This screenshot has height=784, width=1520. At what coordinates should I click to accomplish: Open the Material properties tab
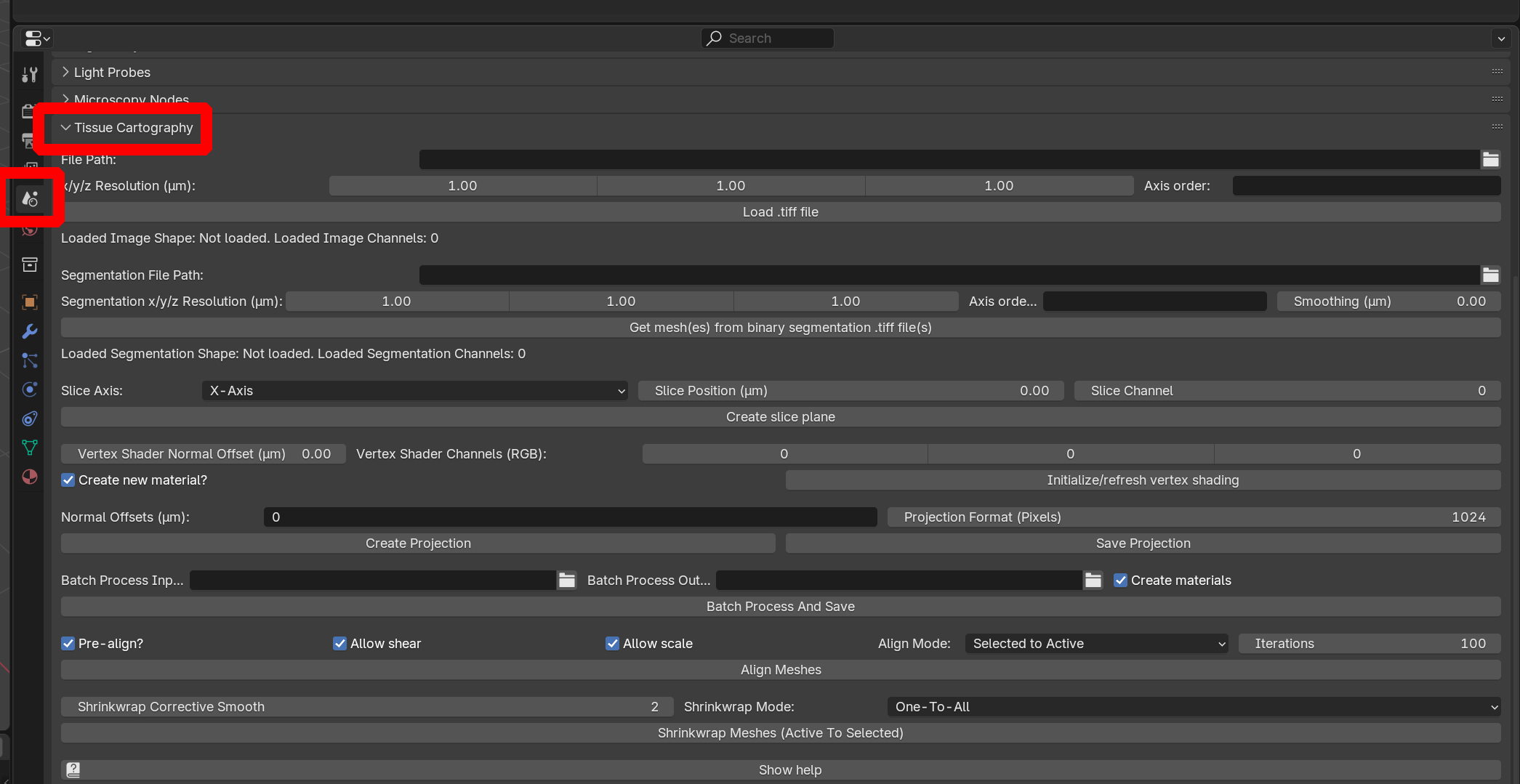(30, 477)
